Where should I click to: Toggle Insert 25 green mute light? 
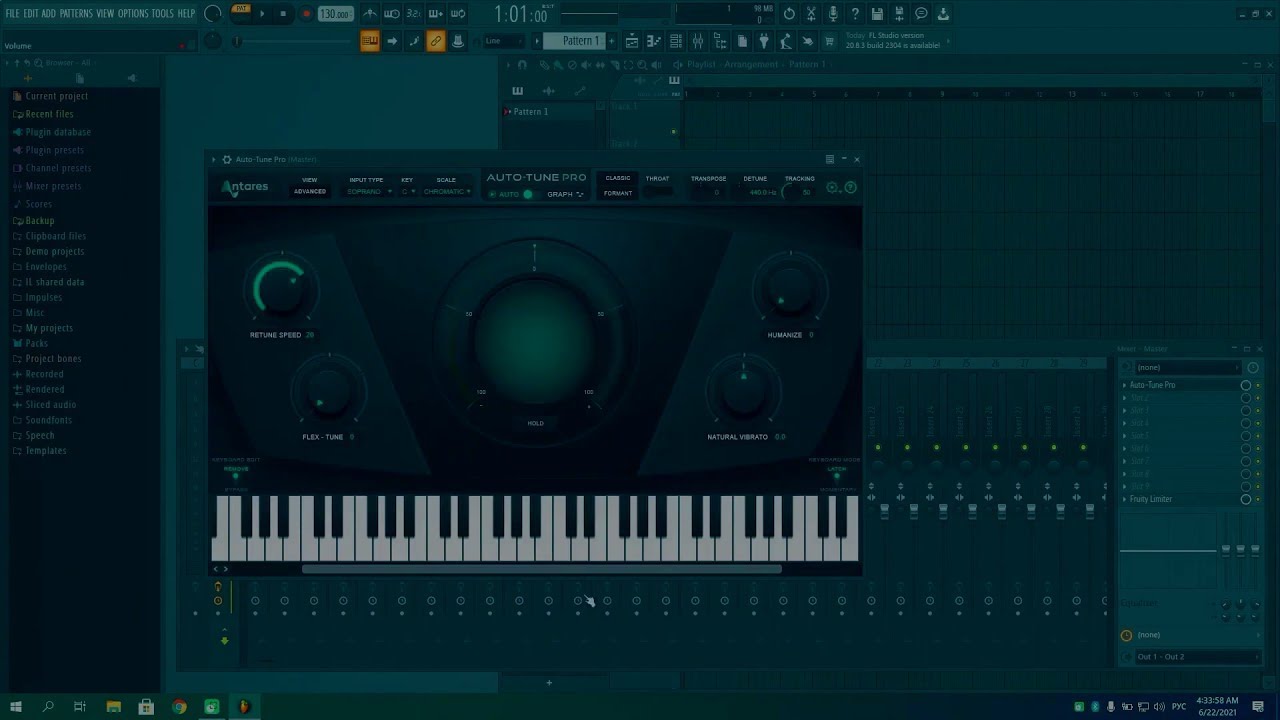[x=966, y=447]
